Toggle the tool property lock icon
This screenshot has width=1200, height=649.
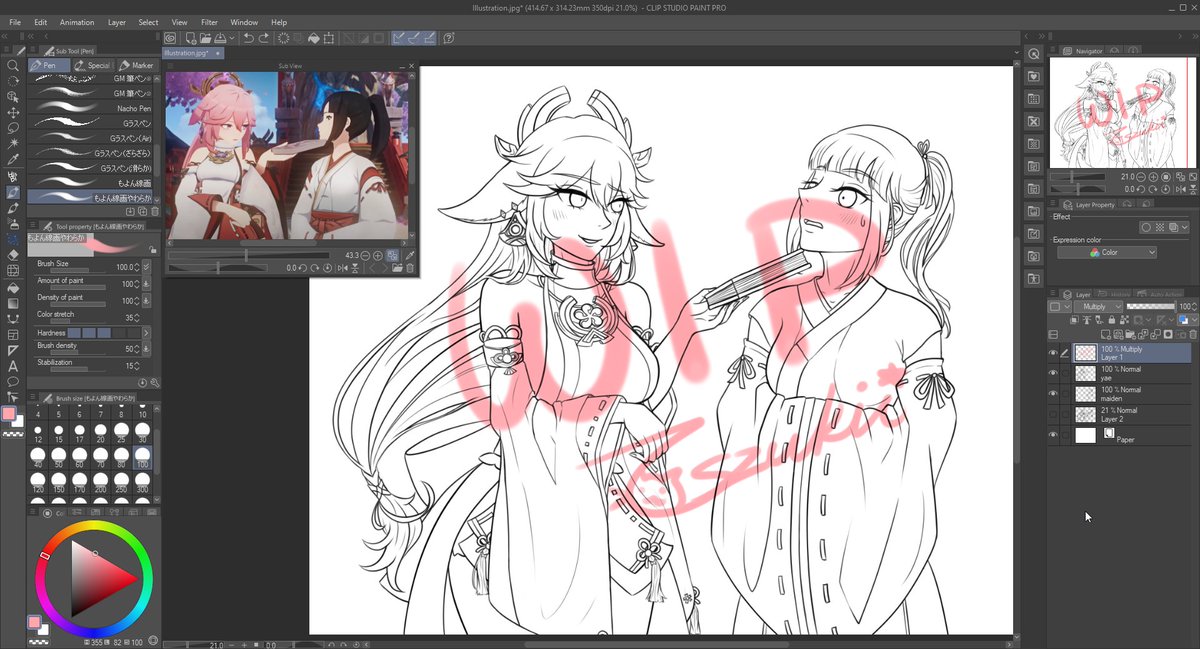(x=152, y=249)
